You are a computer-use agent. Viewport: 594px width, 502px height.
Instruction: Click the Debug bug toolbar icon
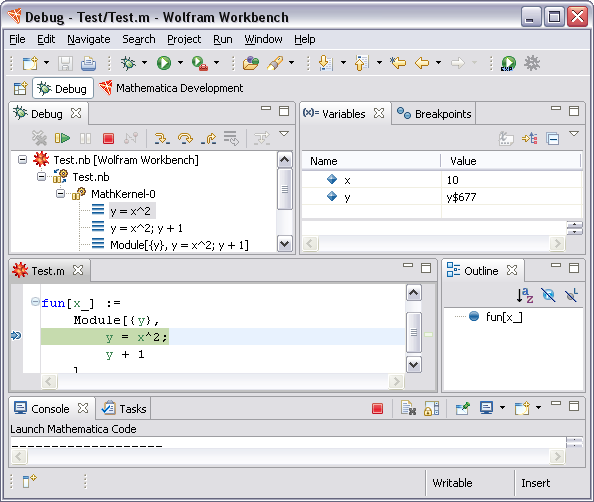128,63
